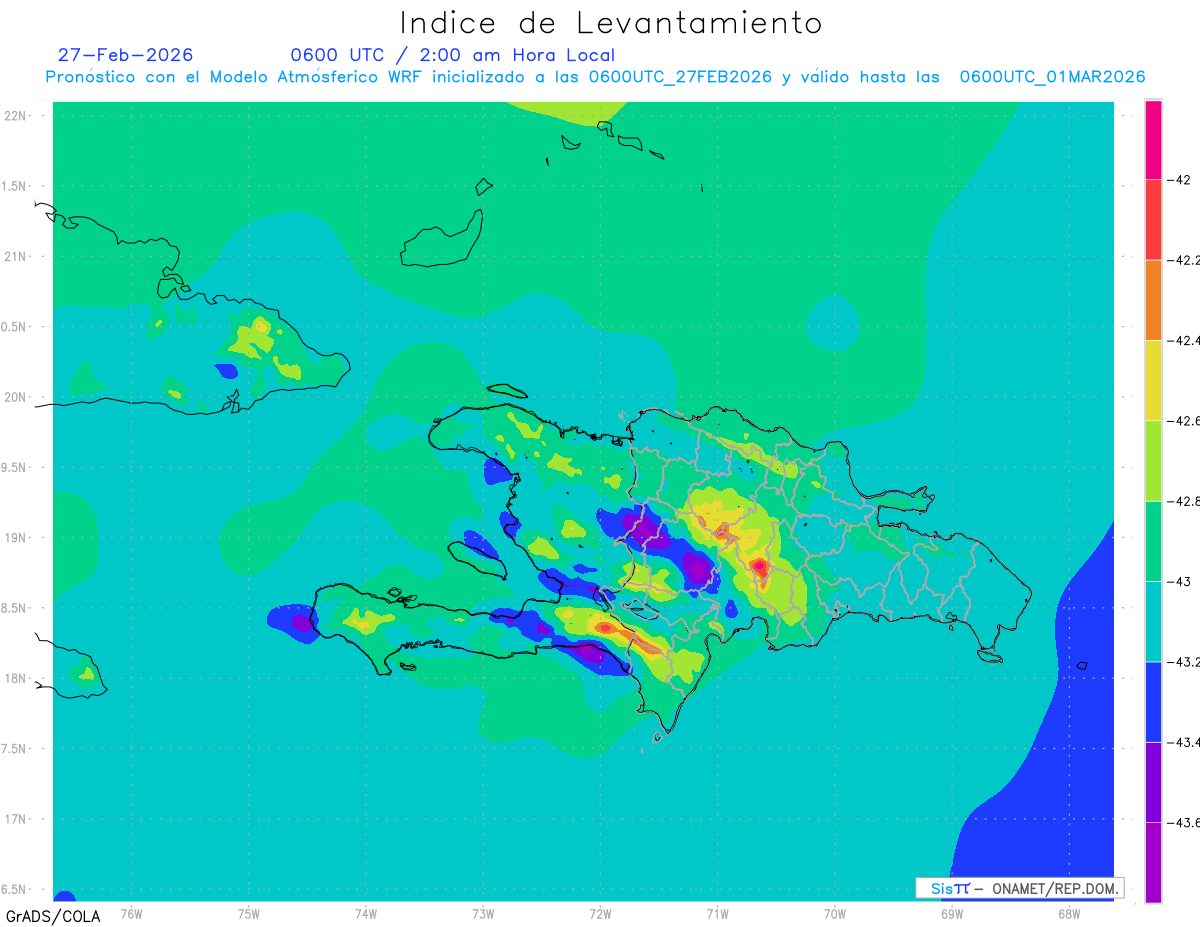Click the colorbar label "-42.4"
Viewport: 1200px width, 927px height.
pos(1184,340)
